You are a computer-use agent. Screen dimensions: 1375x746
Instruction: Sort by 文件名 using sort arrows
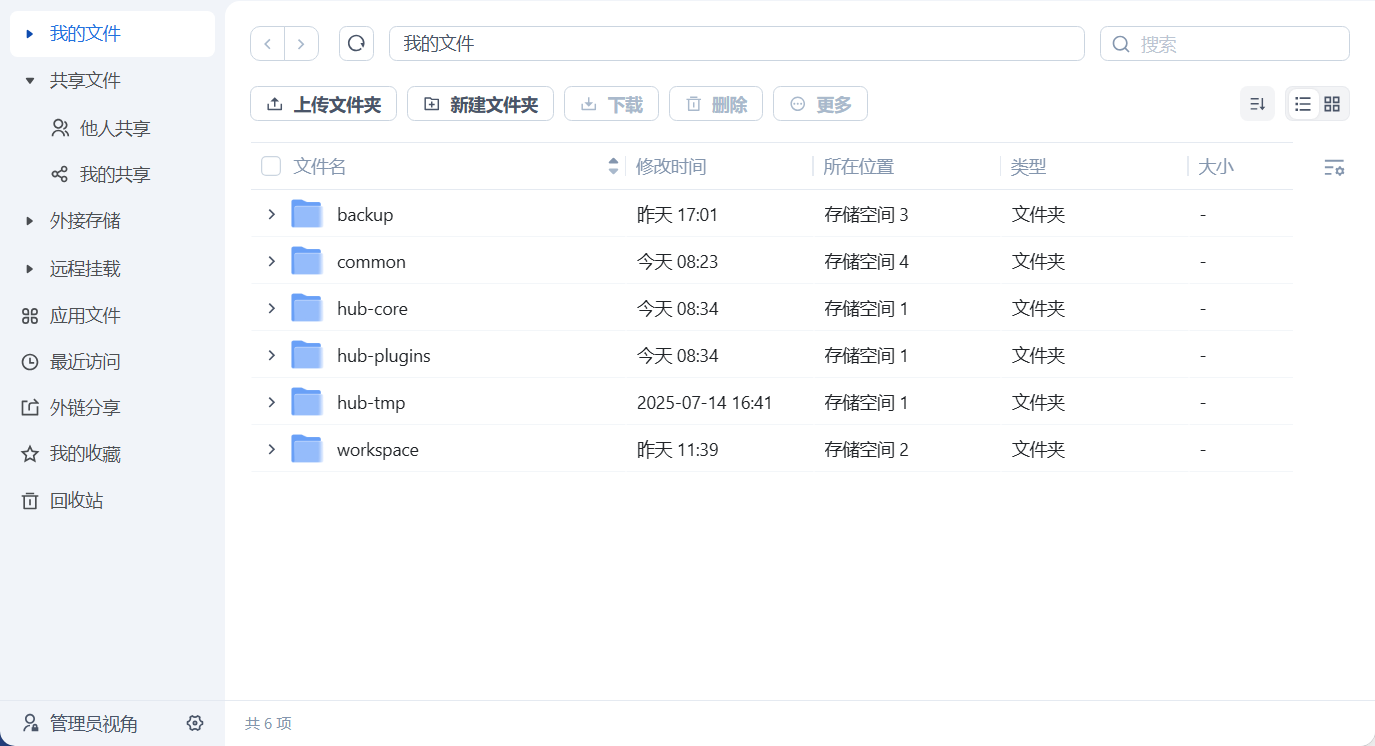click(613, 166)
